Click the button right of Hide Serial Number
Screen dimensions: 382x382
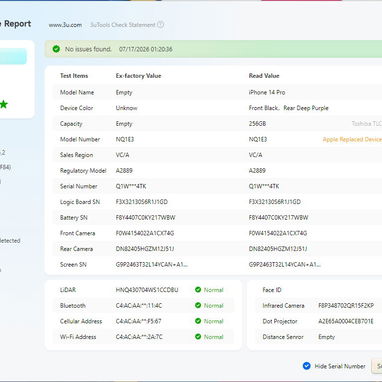[x=377, y=366]
